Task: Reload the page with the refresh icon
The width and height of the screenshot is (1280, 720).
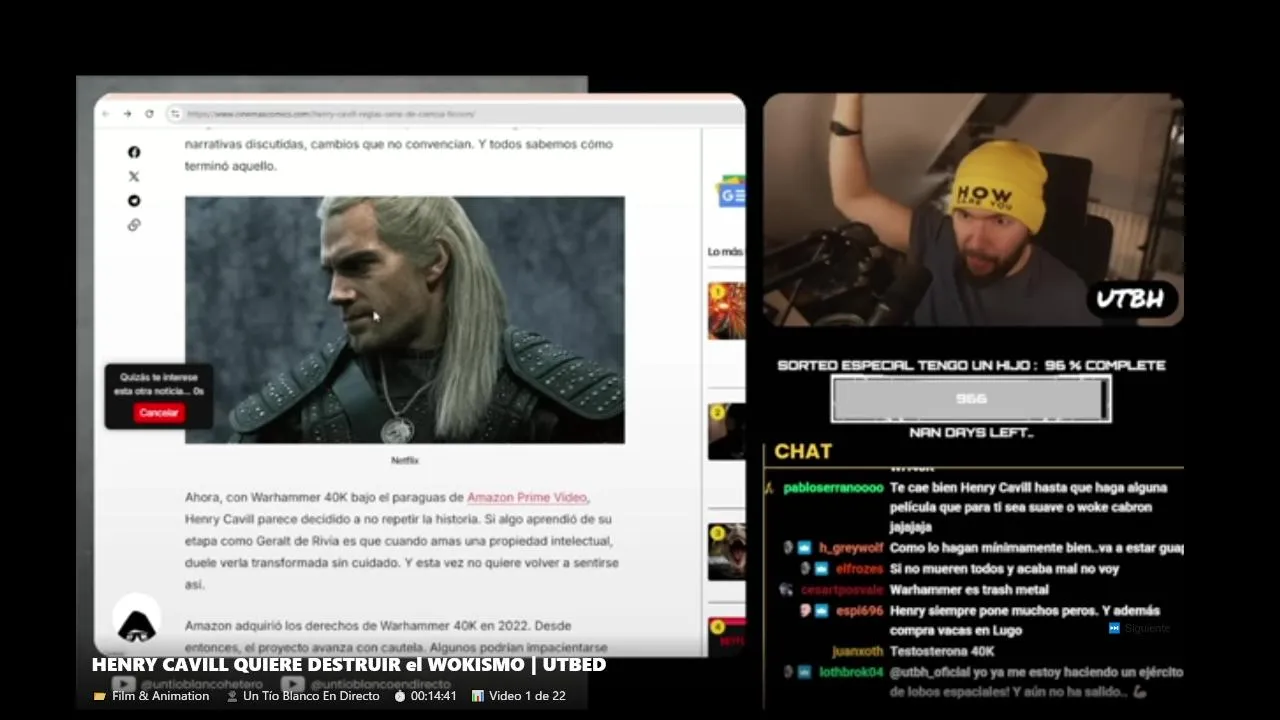Action: tap(149, 114)
